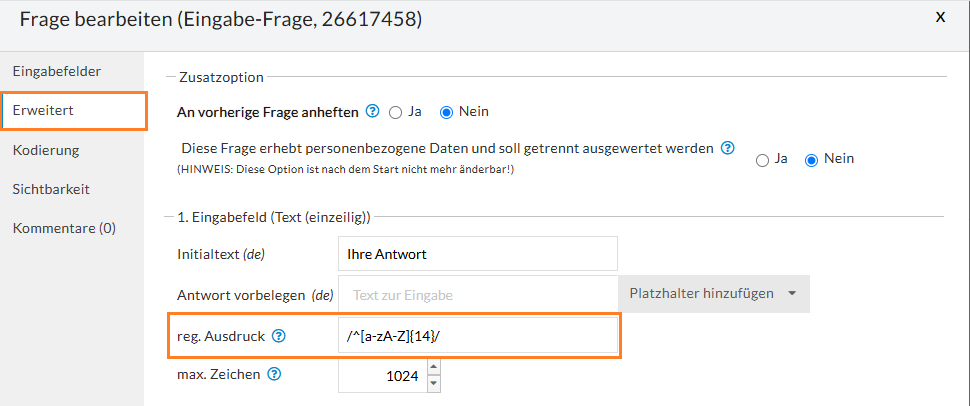Click into the reg. Ausdruck input field
Screen dimensions: 970x406
(x=477, y=336)
